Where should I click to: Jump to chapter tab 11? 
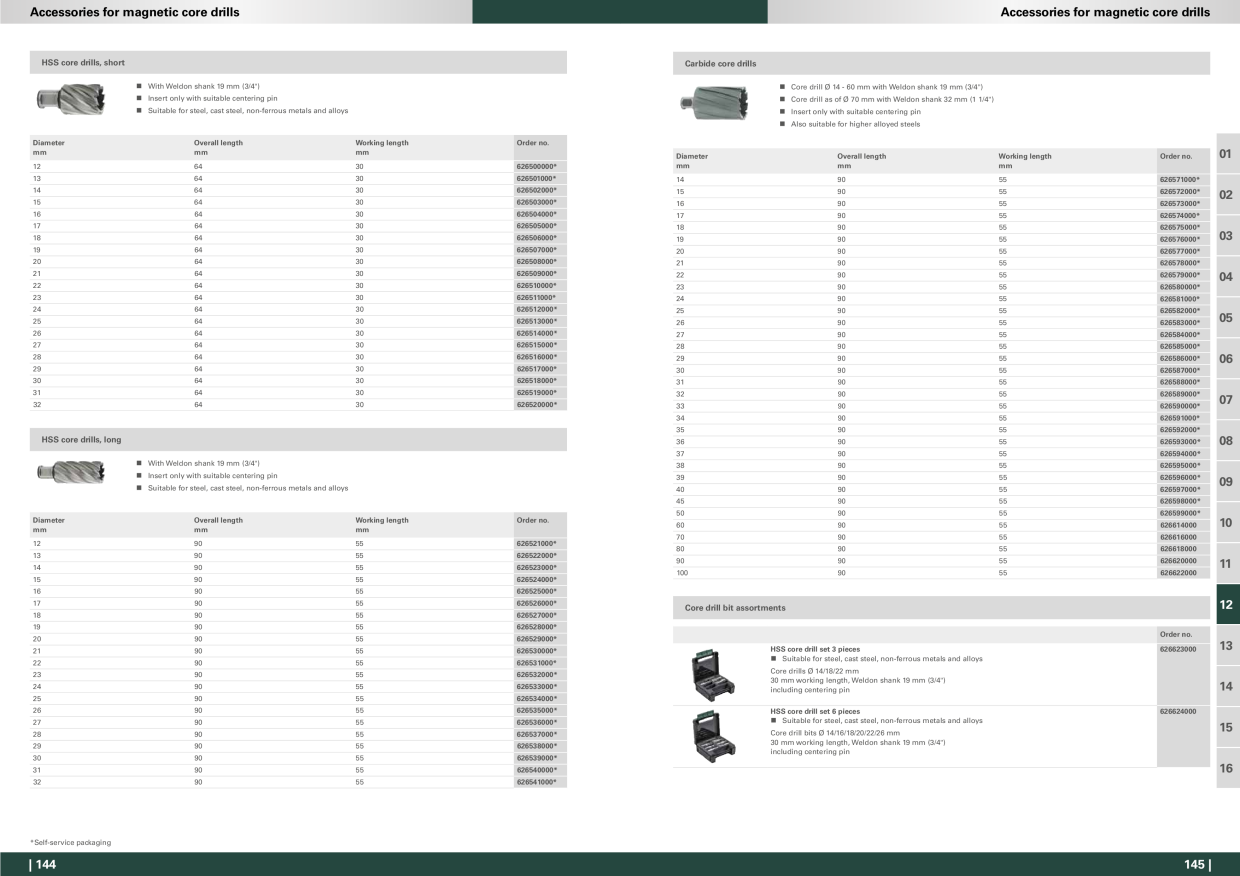coord(1227,564)
